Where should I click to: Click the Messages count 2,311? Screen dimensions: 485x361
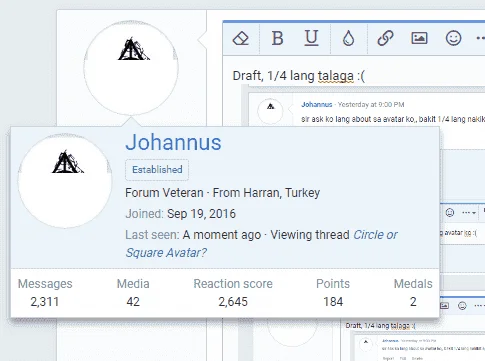point(45,302)
